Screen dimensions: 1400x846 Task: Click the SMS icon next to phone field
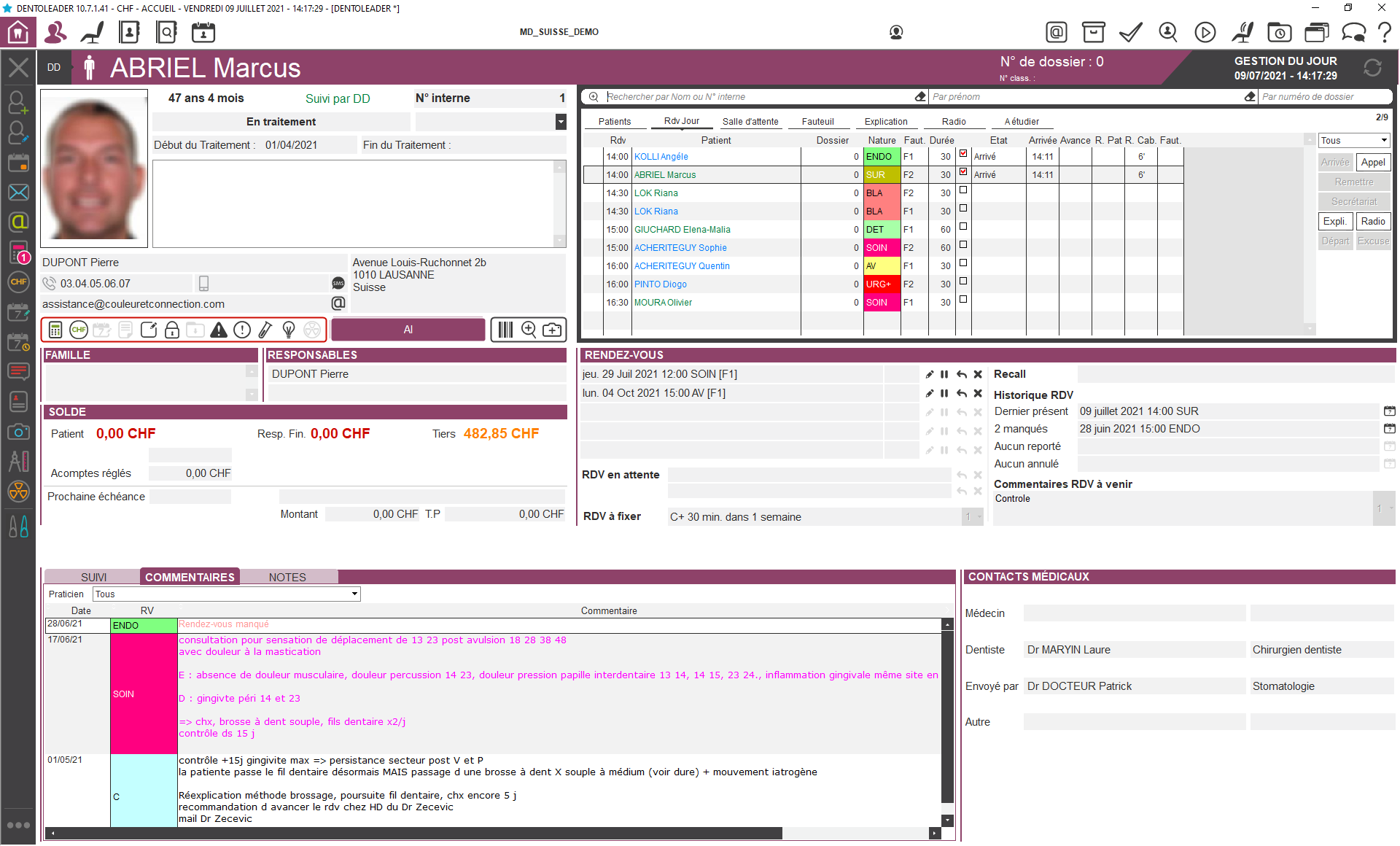click(x=338, y=284)
